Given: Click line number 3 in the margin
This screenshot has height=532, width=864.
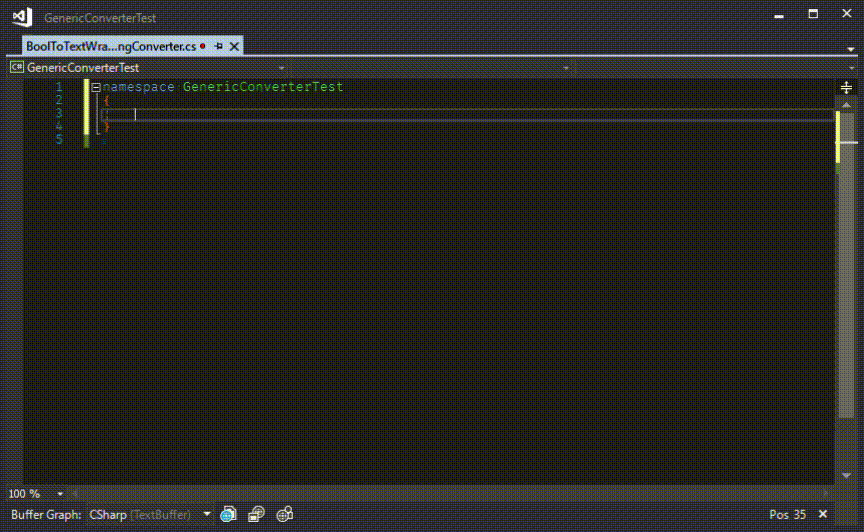Looking at the screenshot, I should tap(59, 113).
